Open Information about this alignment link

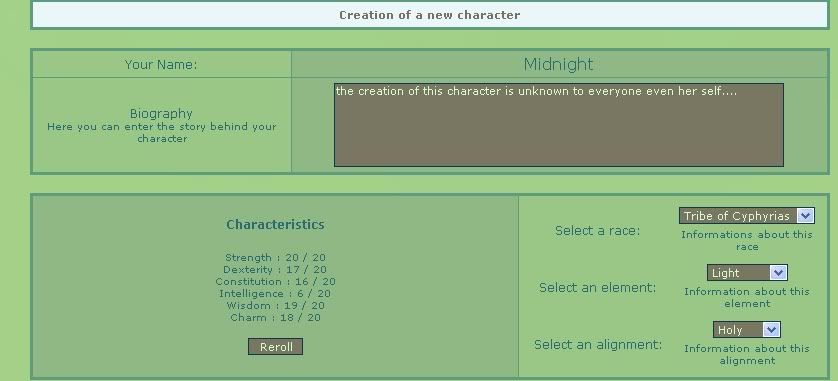747,354
